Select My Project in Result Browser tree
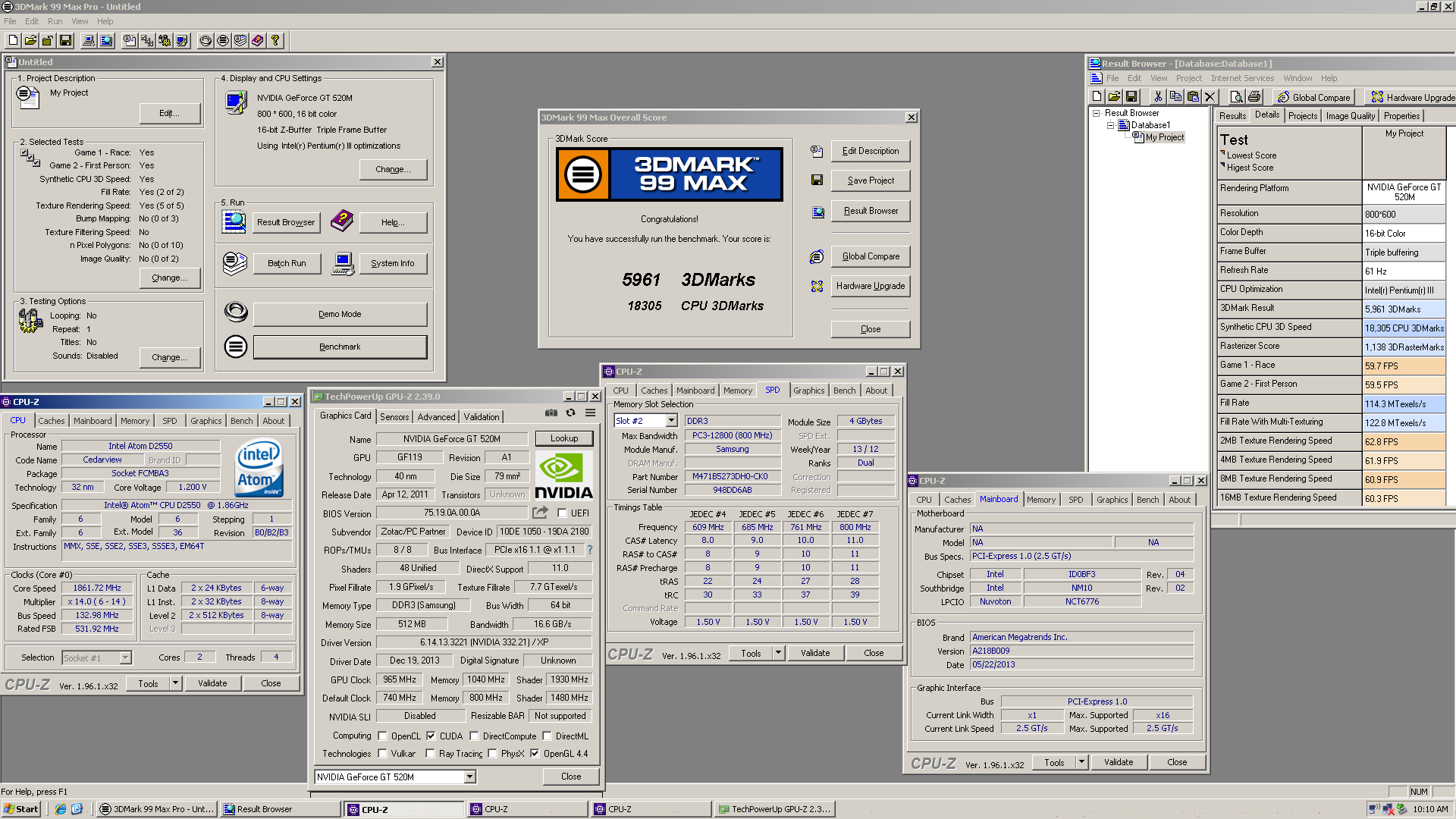The width and height of the screenshot is (1456, 819). coord(1165,137)
